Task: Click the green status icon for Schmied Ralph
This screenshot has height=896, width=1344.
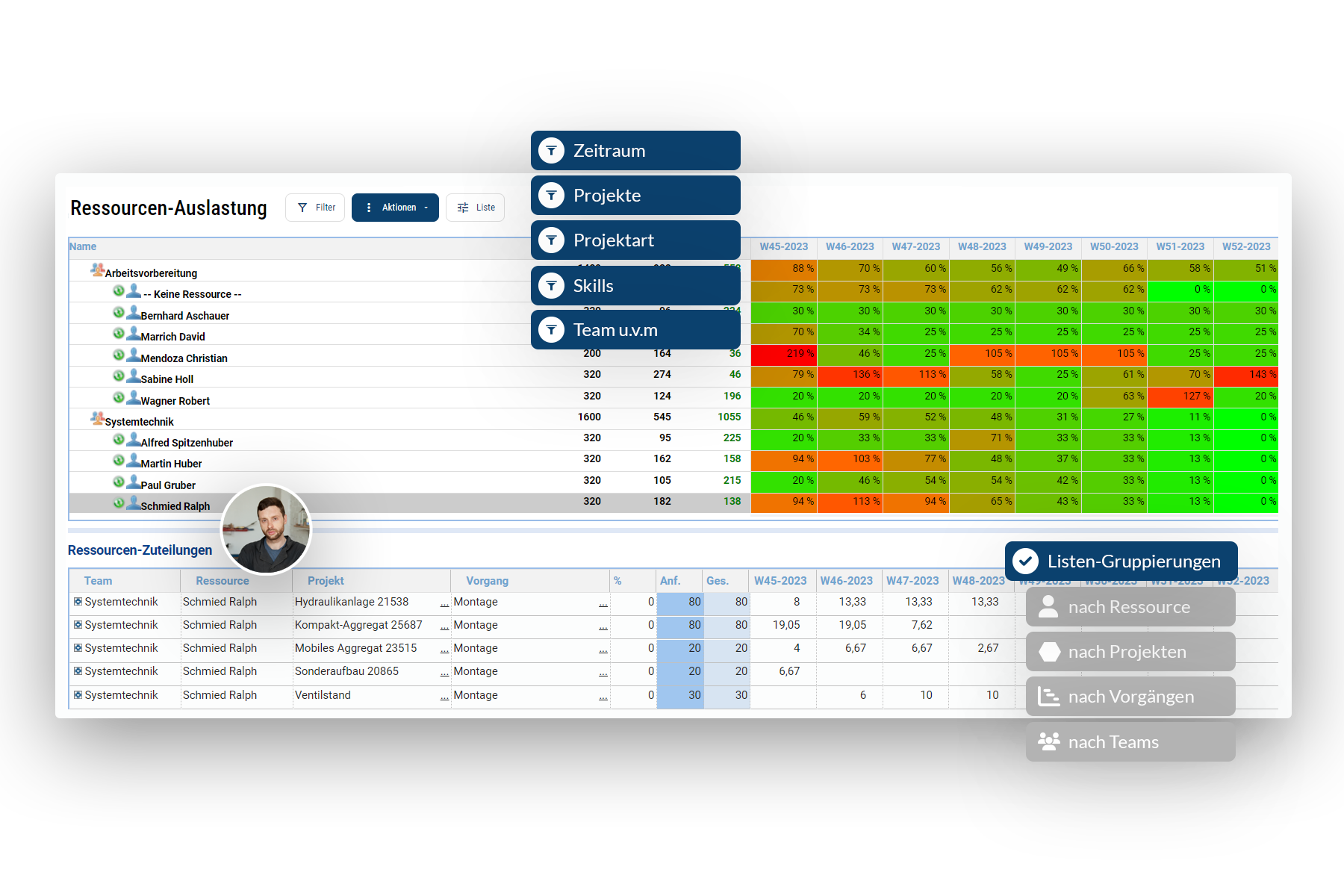Action: coord(118,503)
